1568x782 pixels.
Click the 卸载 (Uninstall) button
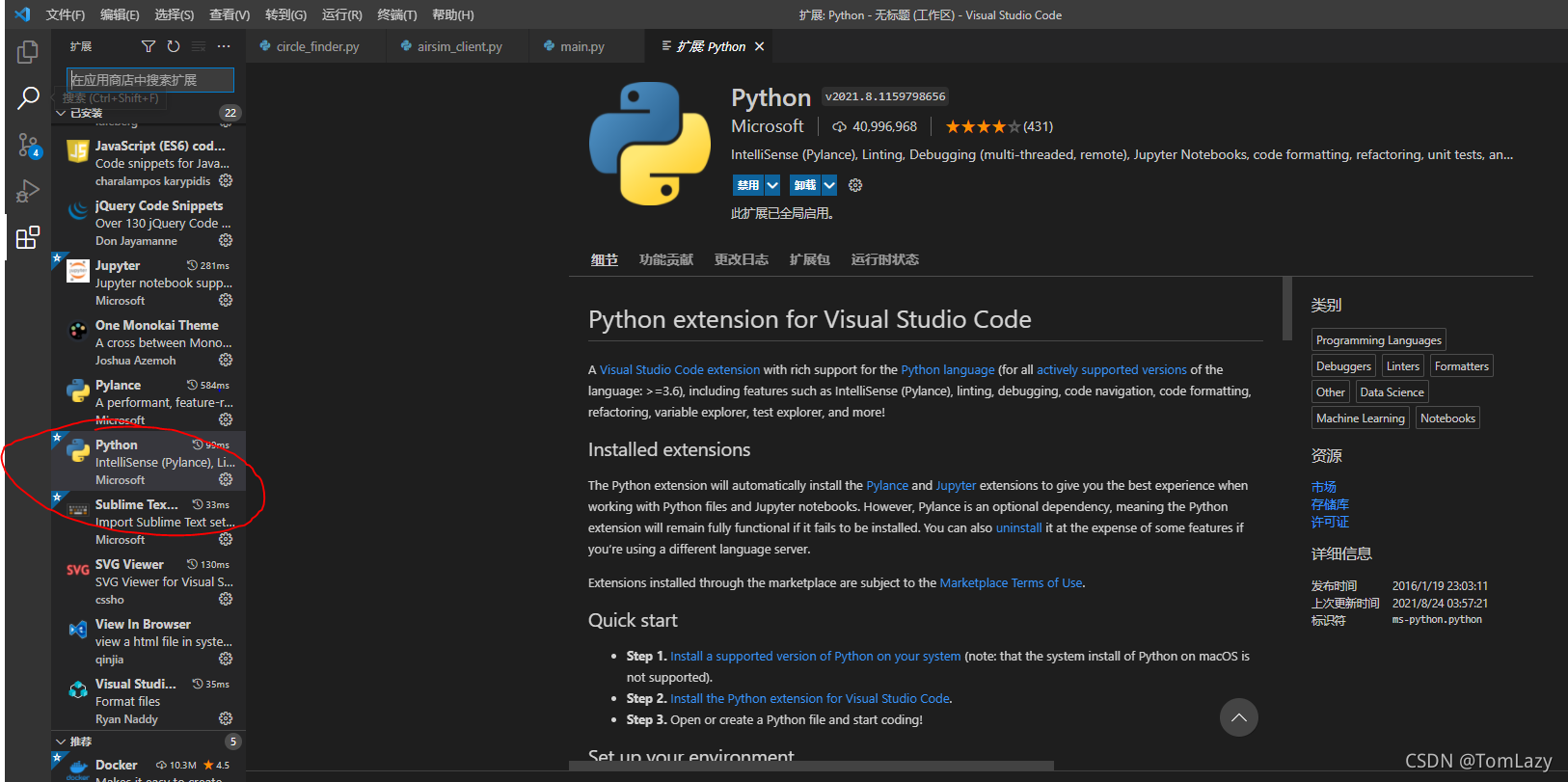click(x=805, y=185)
